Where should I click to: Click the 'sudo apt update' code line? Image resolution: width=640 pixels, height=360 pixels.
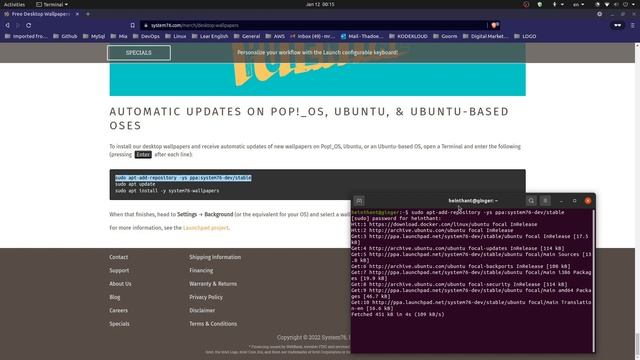tap(135, 184)
